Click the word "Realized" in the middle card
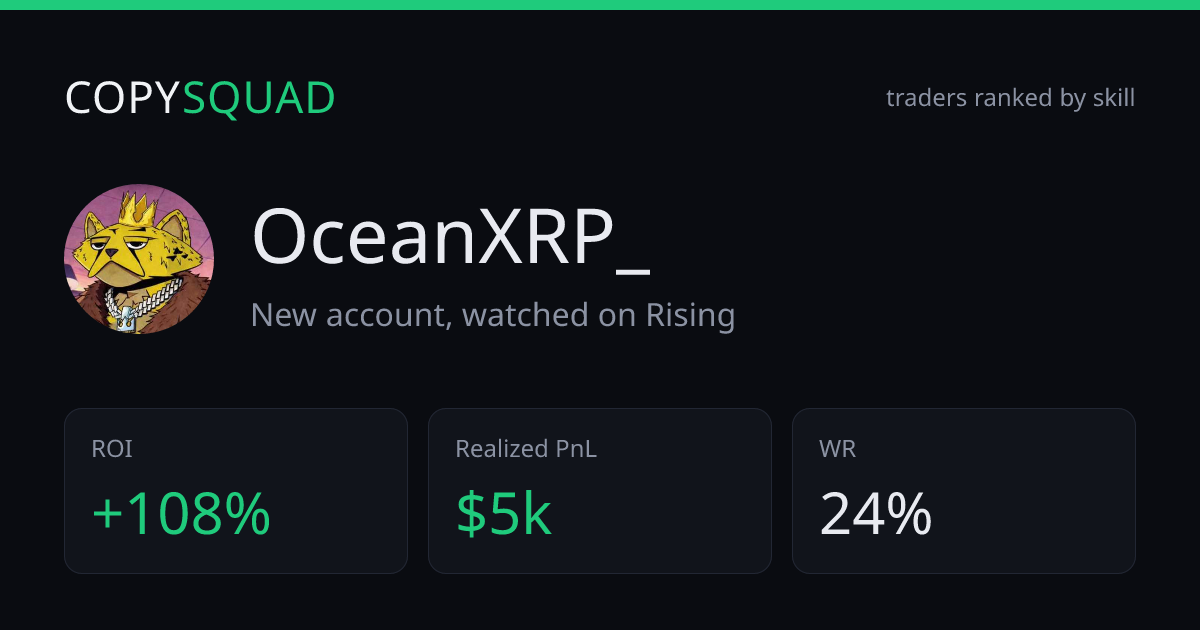Image resolution: width=1200 pixels, height=630 pixels. coord(502,449)
